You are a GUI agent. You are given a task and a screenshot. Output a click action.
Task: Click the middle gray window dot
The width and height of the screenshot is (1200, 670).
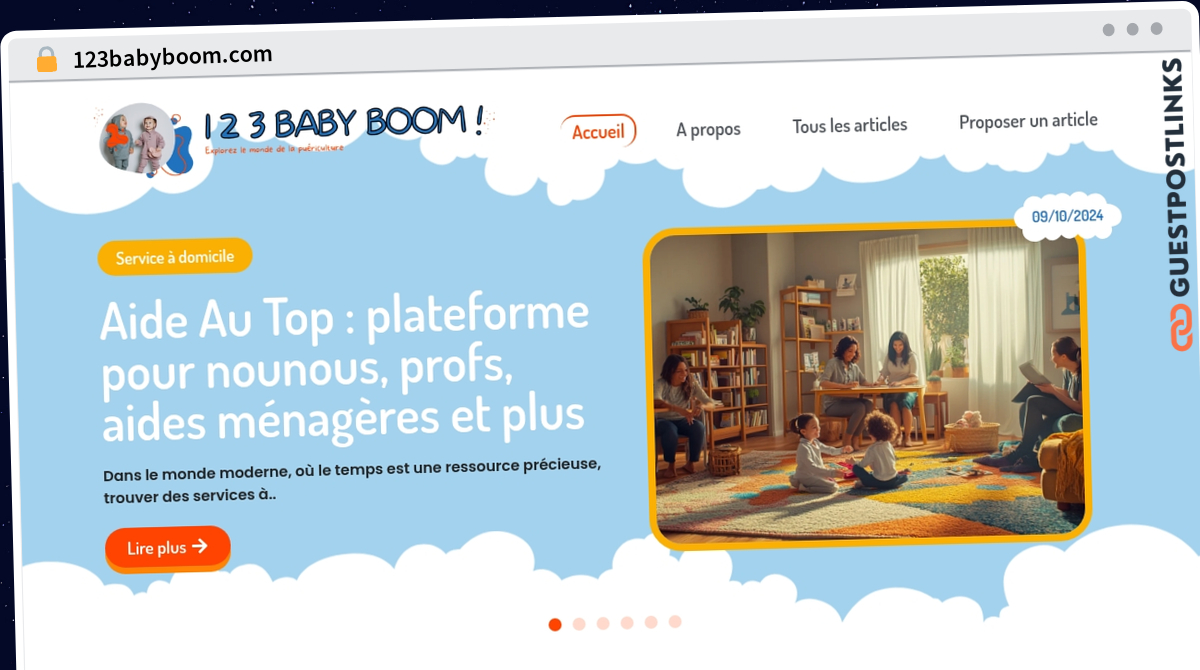pos(1133,29)
